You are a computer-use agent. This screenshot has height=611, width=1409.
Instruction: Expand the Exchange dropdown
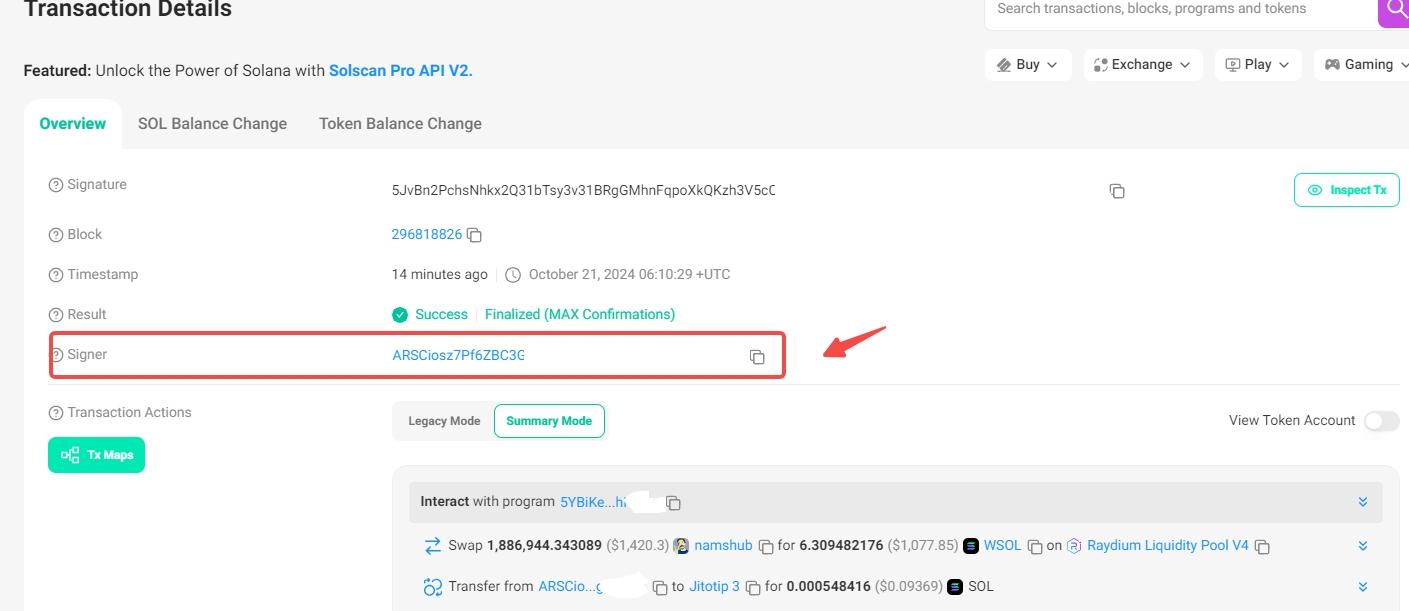pos(1142,65)
